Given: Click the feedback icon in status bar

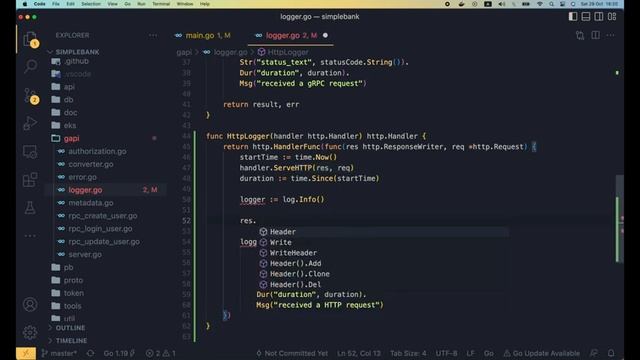Looking at the screenshot, I should coord(593,353).
